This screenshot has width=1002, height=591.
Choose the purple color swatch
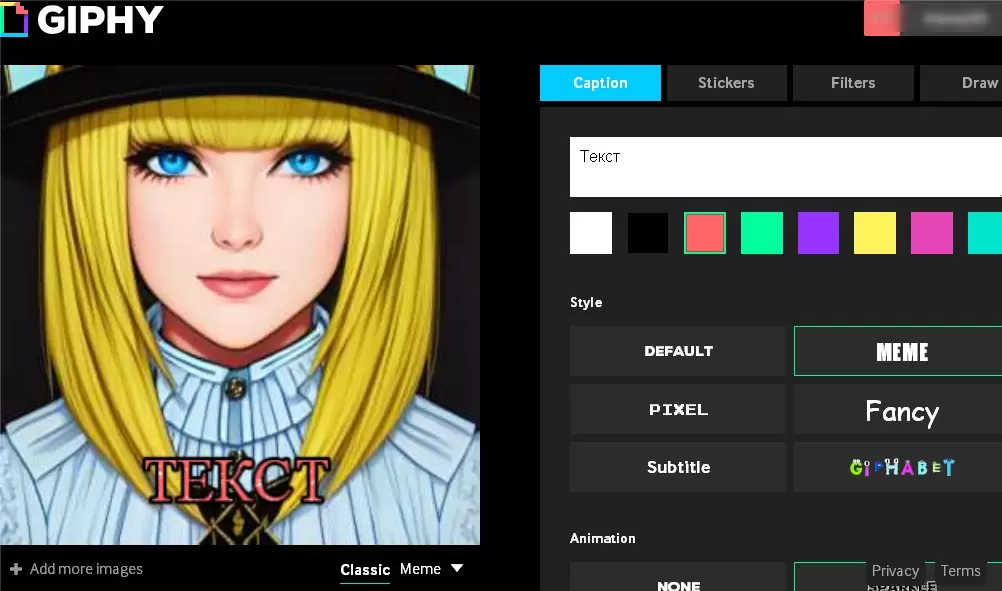818,233
